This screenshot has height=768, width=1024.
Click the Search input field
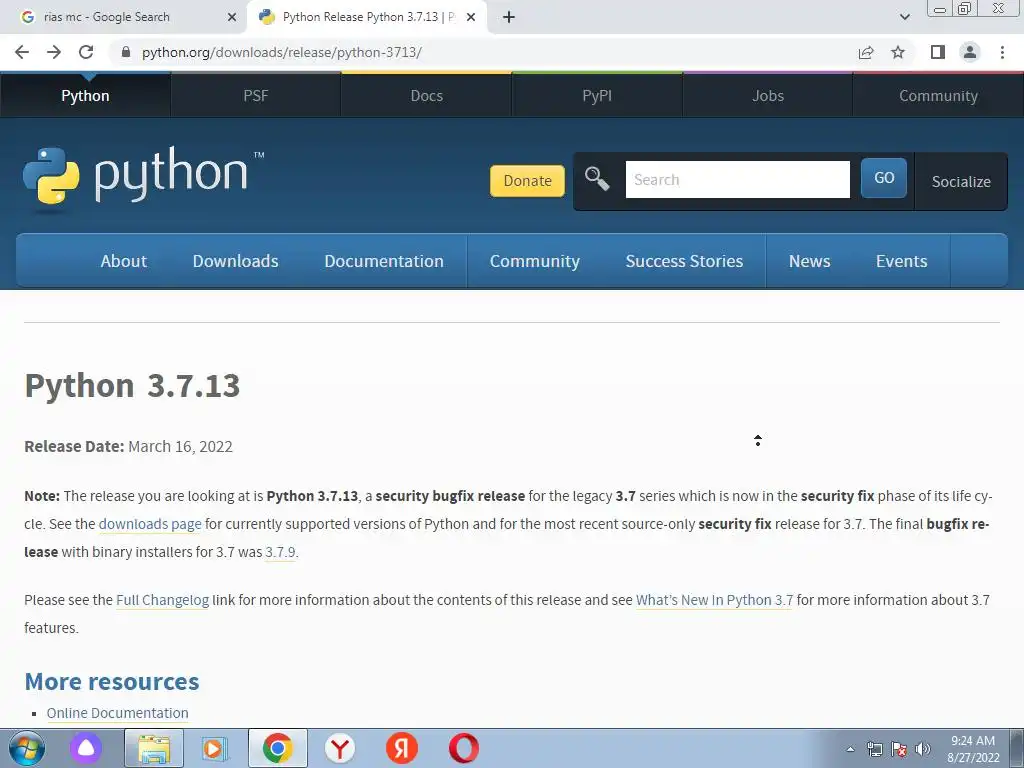click(x=737, y=180)
